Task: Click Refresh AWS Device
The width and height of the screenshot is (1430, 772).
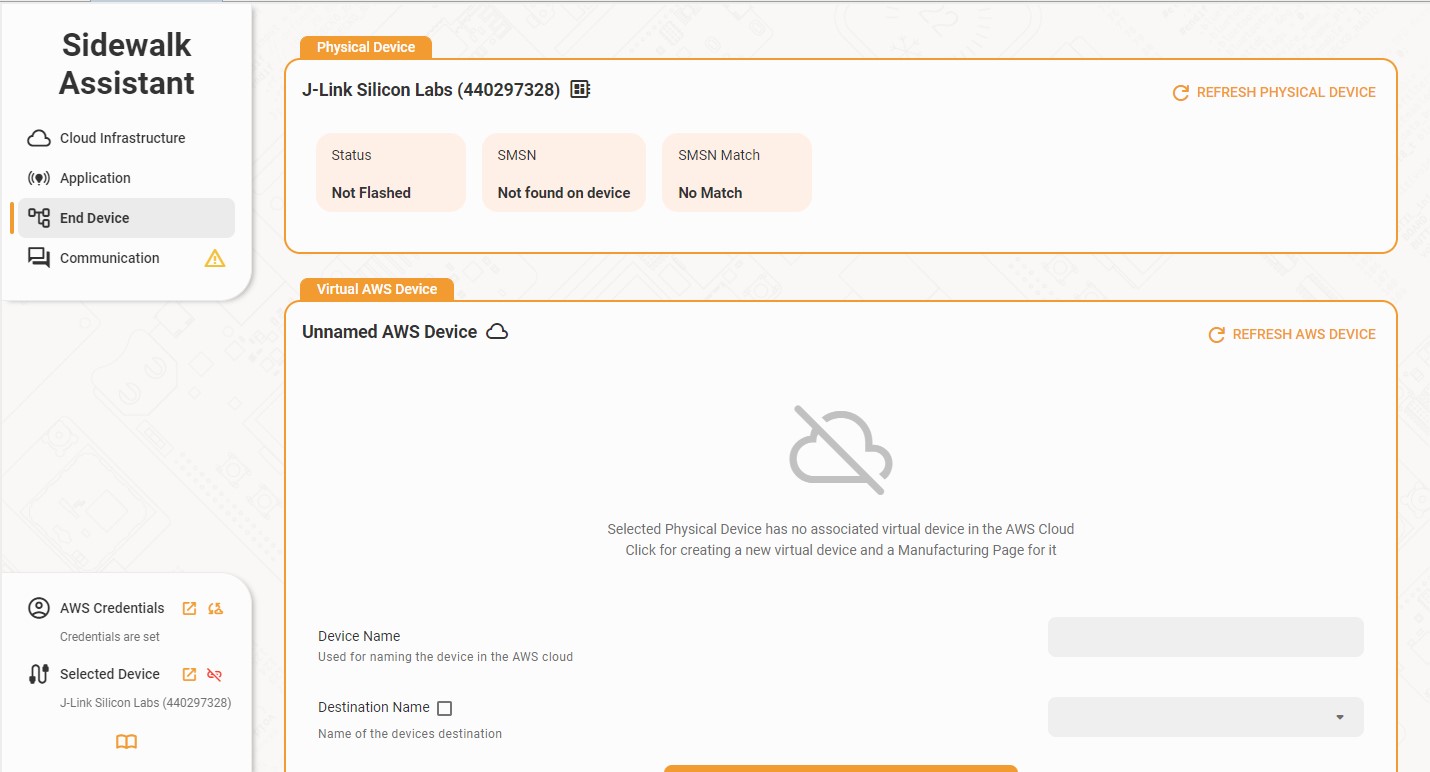Action: click(x=1292, y=334)
